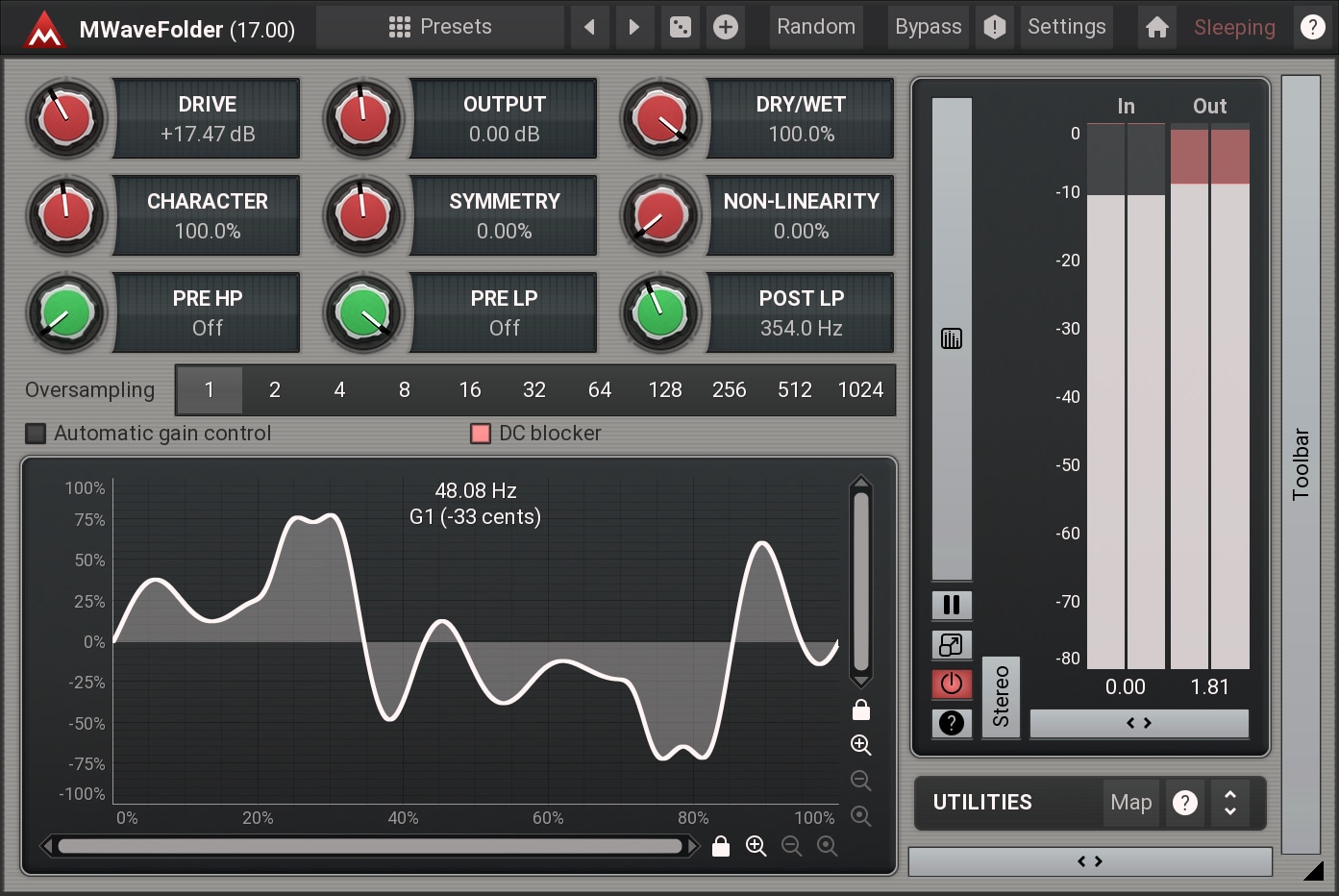Click the horizontal axis lock icon
1339x896 pixels.
pos(721,846)
